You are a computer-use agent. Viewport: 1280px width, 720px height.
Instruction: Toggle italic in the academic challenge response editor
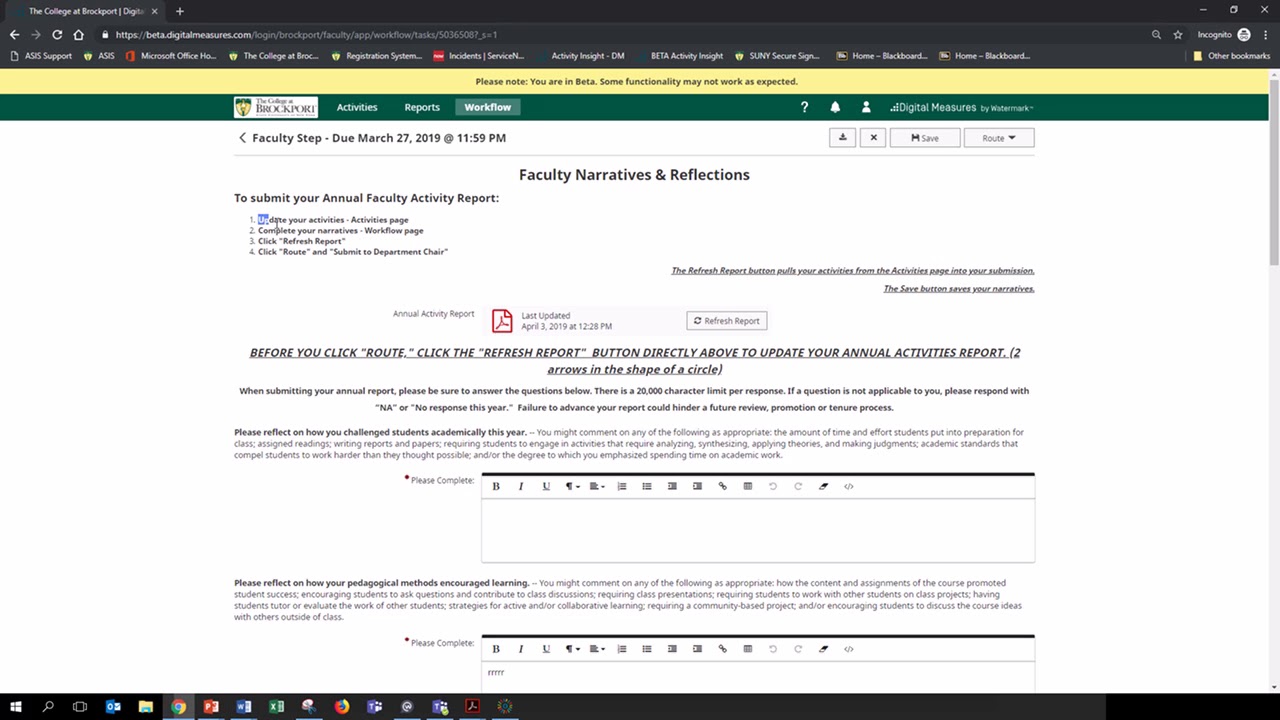click(x=521, y=486)
